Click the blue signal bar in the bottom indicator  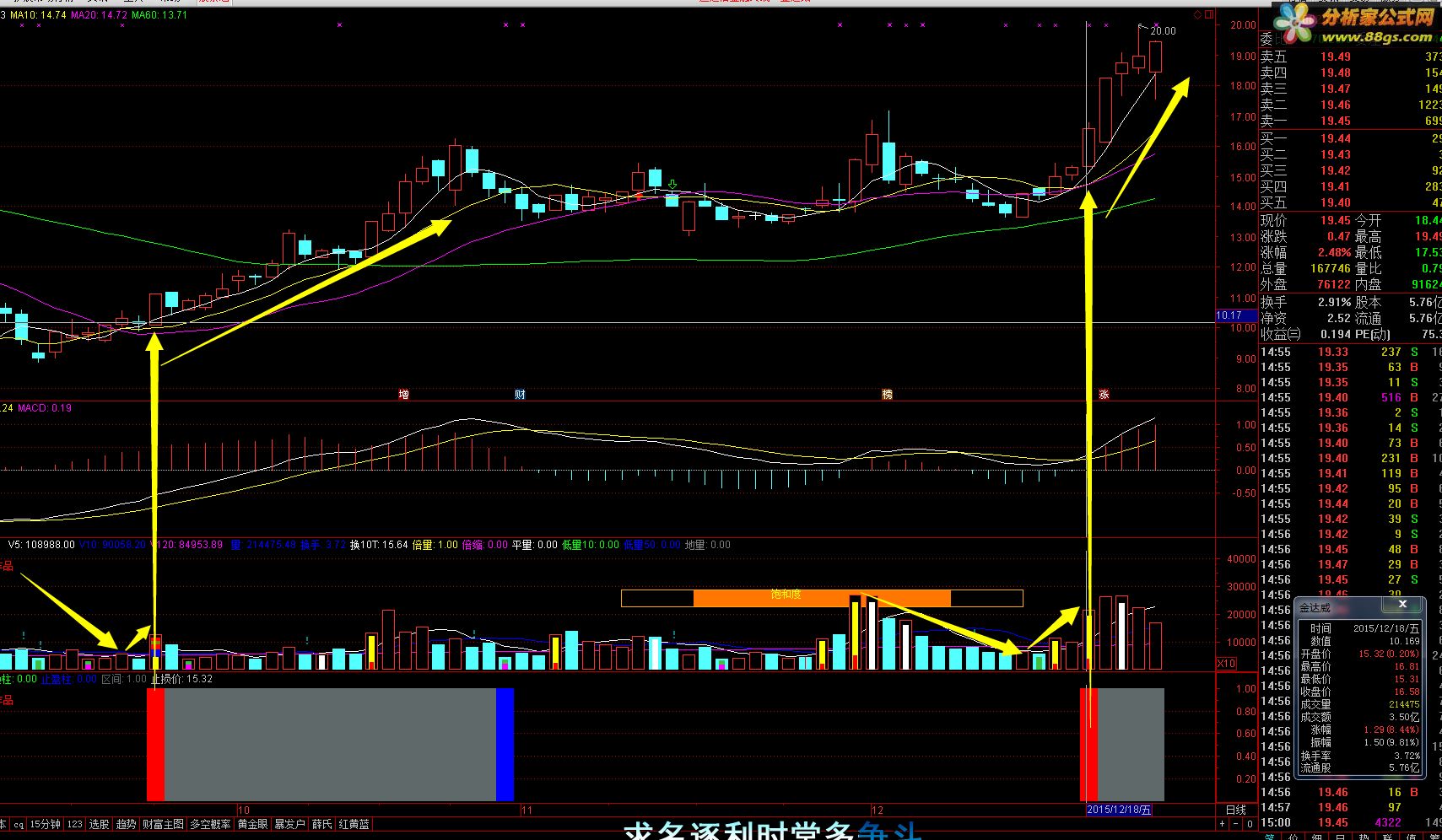(x=505, y=744)
